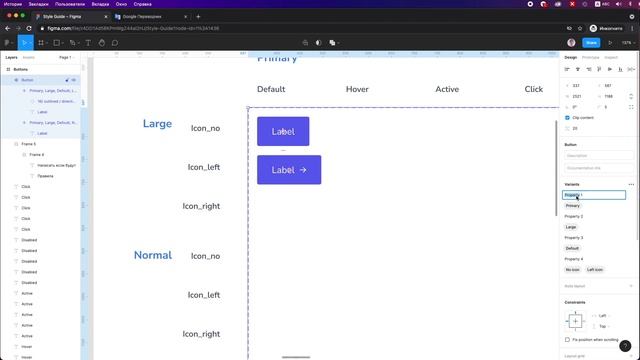Click align top icon
Screen dimensions: 640x360
[599, 69]
